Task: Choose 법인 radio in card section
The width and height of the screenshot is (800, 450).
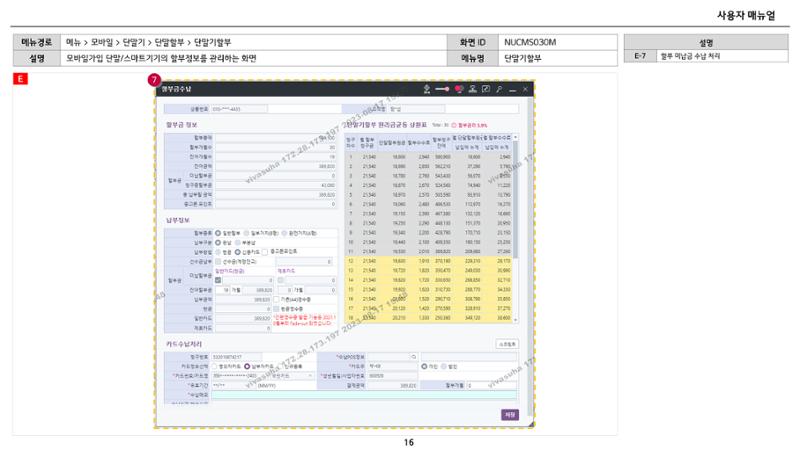Action: click(444, 366)
